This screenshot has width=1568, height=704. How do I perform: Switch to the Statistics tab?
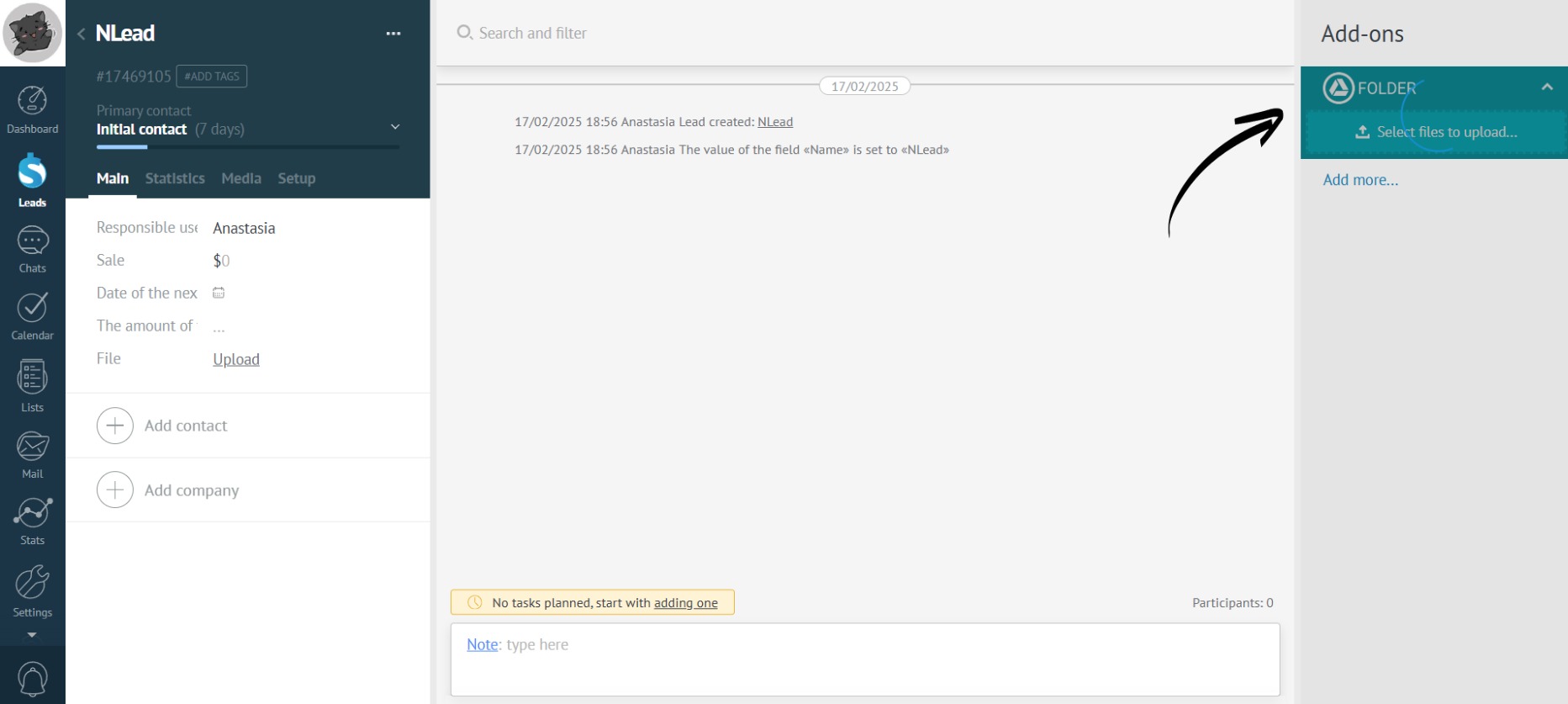[175, 178]
